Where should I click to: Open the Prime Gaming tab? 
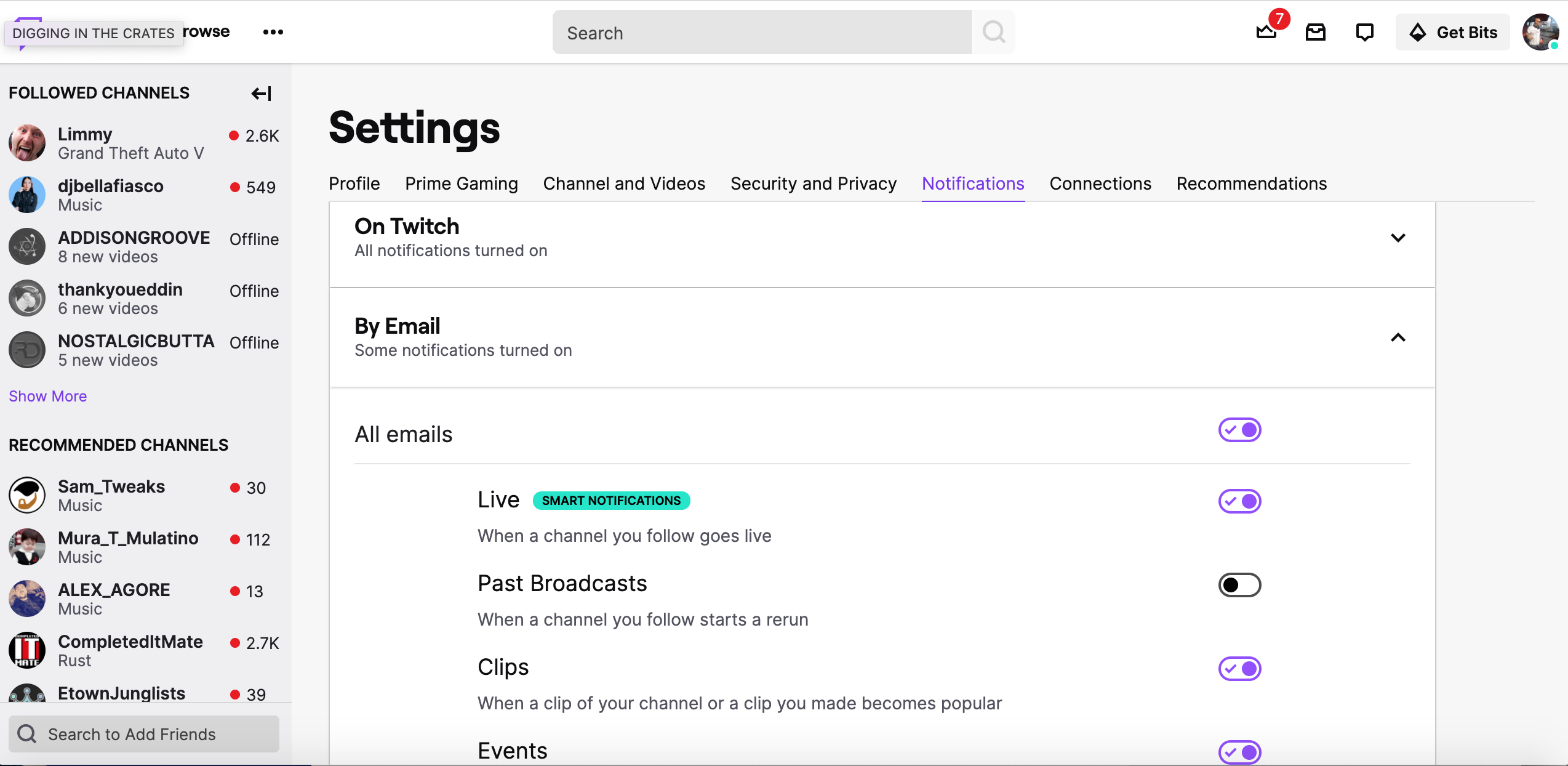[461, 183]
